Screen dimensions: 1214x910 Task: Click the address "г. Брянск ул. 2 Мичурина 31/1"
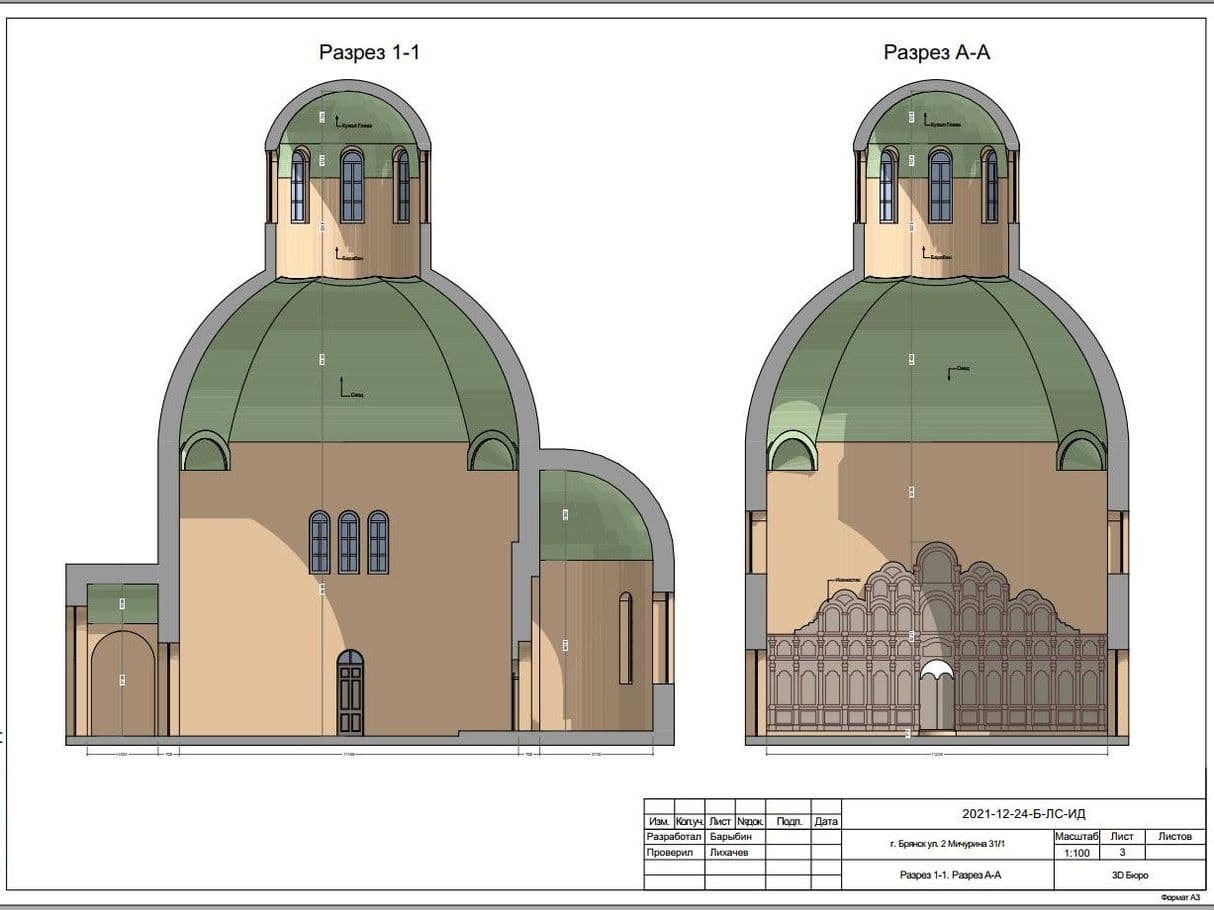coord(948,845)
